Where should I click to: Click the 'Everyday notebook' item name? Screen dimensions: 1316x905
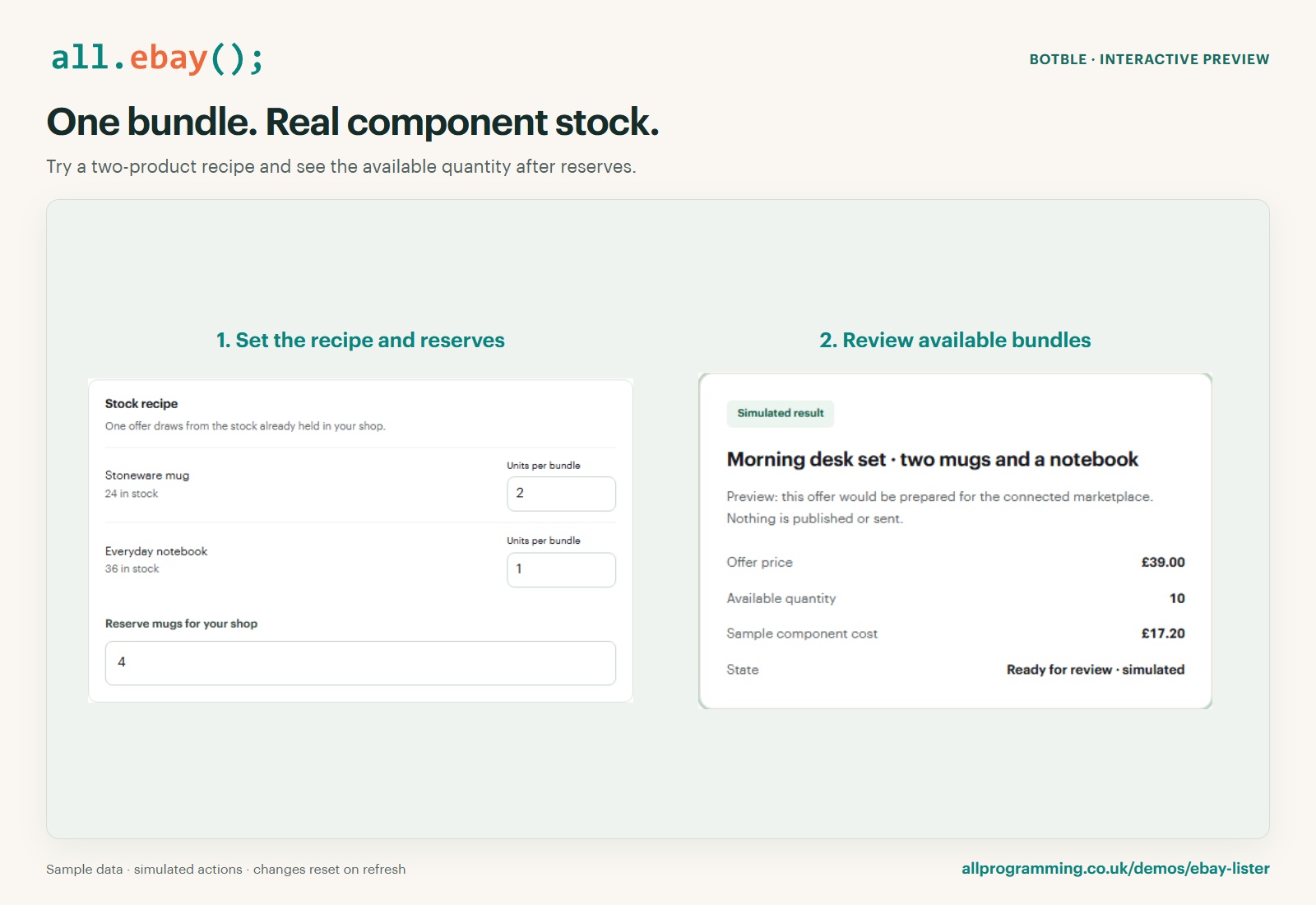click(156, 551)
